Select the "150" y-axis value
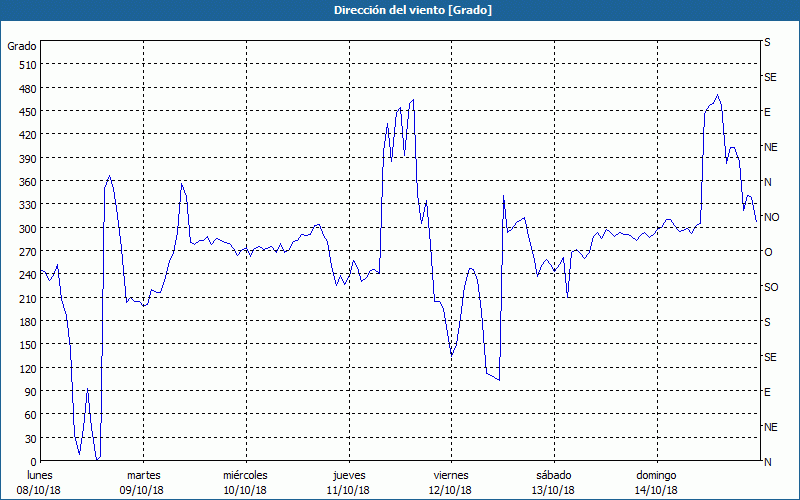 click(28, 345)
